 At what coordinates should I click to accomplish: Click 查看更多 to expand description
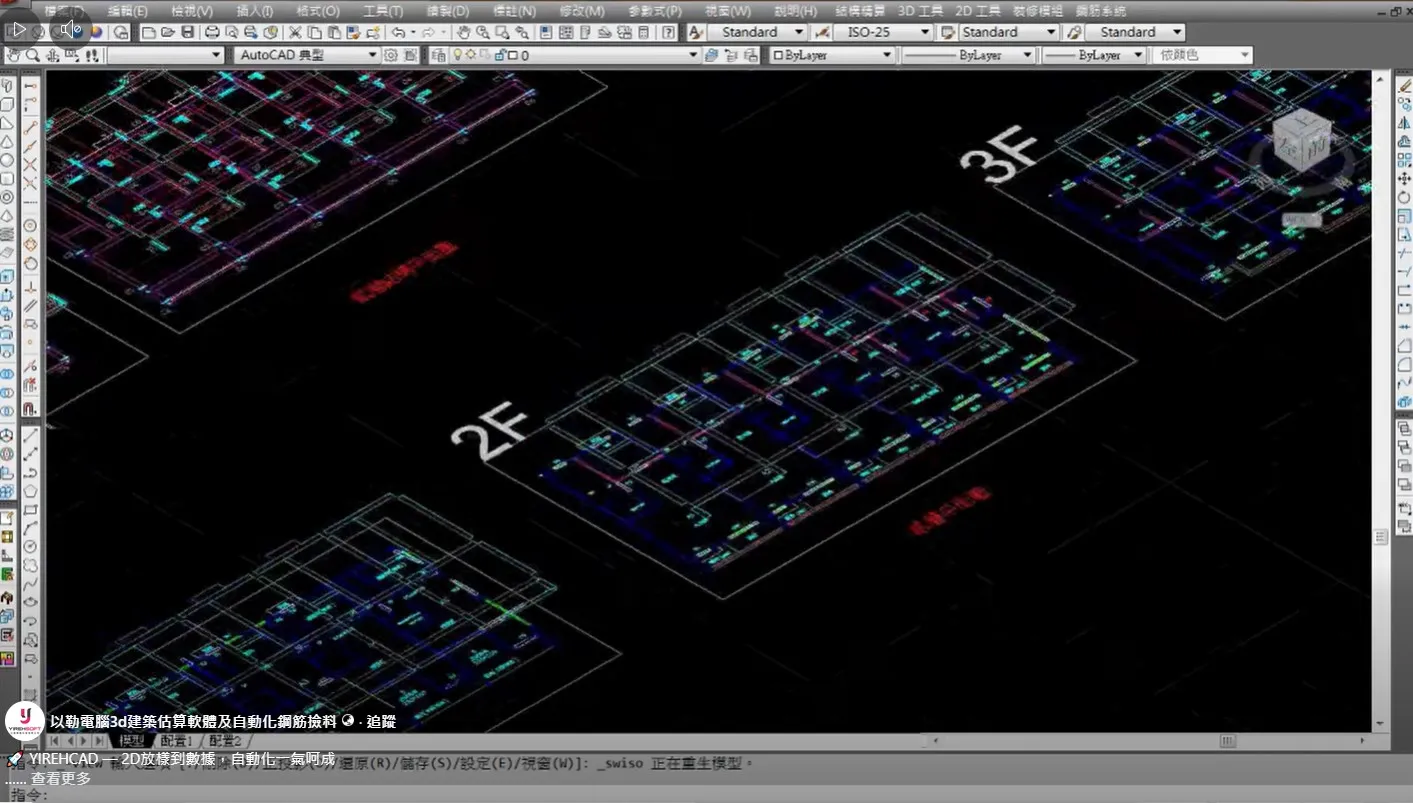pos(61,779)
